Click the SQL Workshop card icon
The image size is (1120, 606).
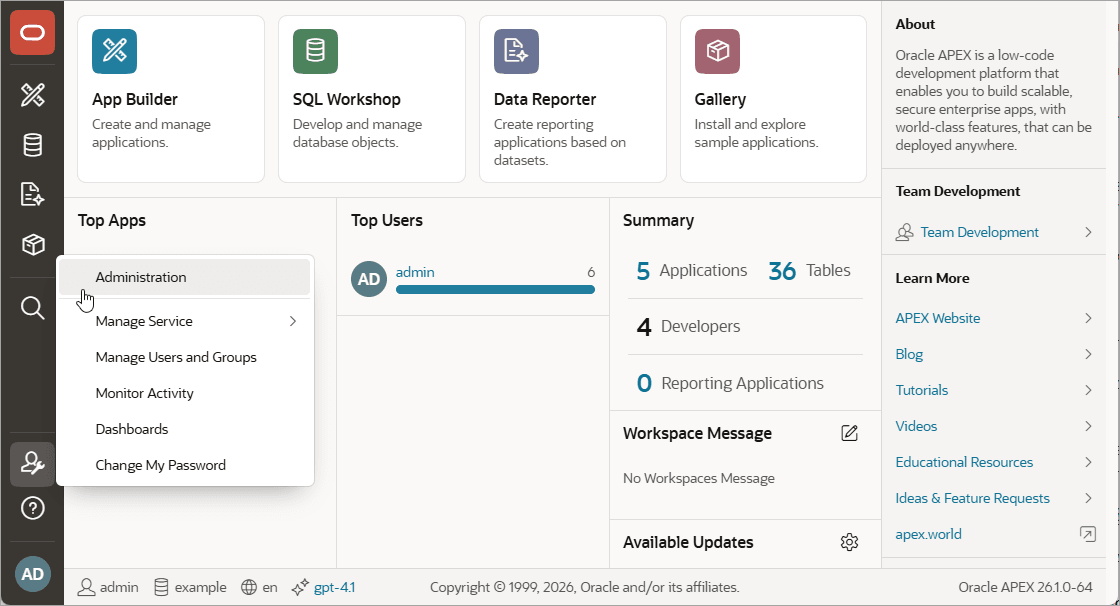[x=315, y=51]
